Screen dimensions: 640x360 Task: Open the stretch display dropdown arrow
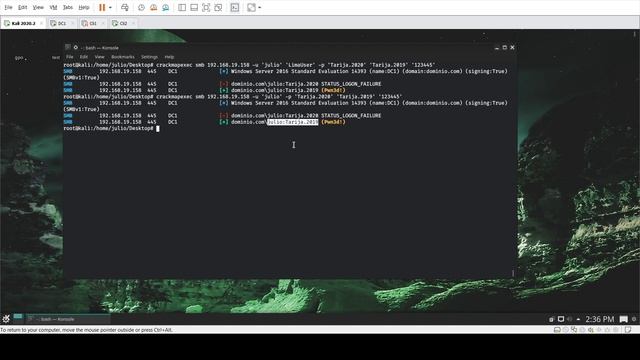(x=260, y=7)
